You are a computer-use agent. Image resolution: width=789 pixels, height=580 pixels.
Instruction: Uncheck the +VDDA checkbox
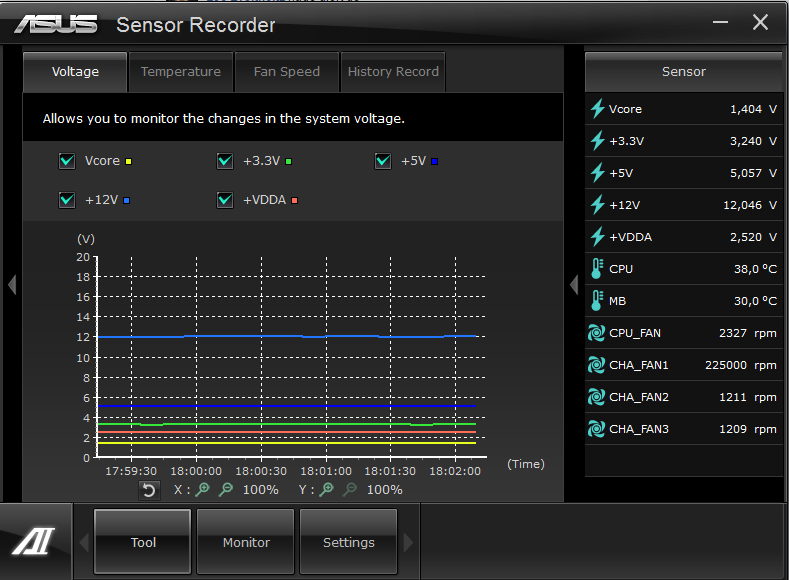[225, 200]
